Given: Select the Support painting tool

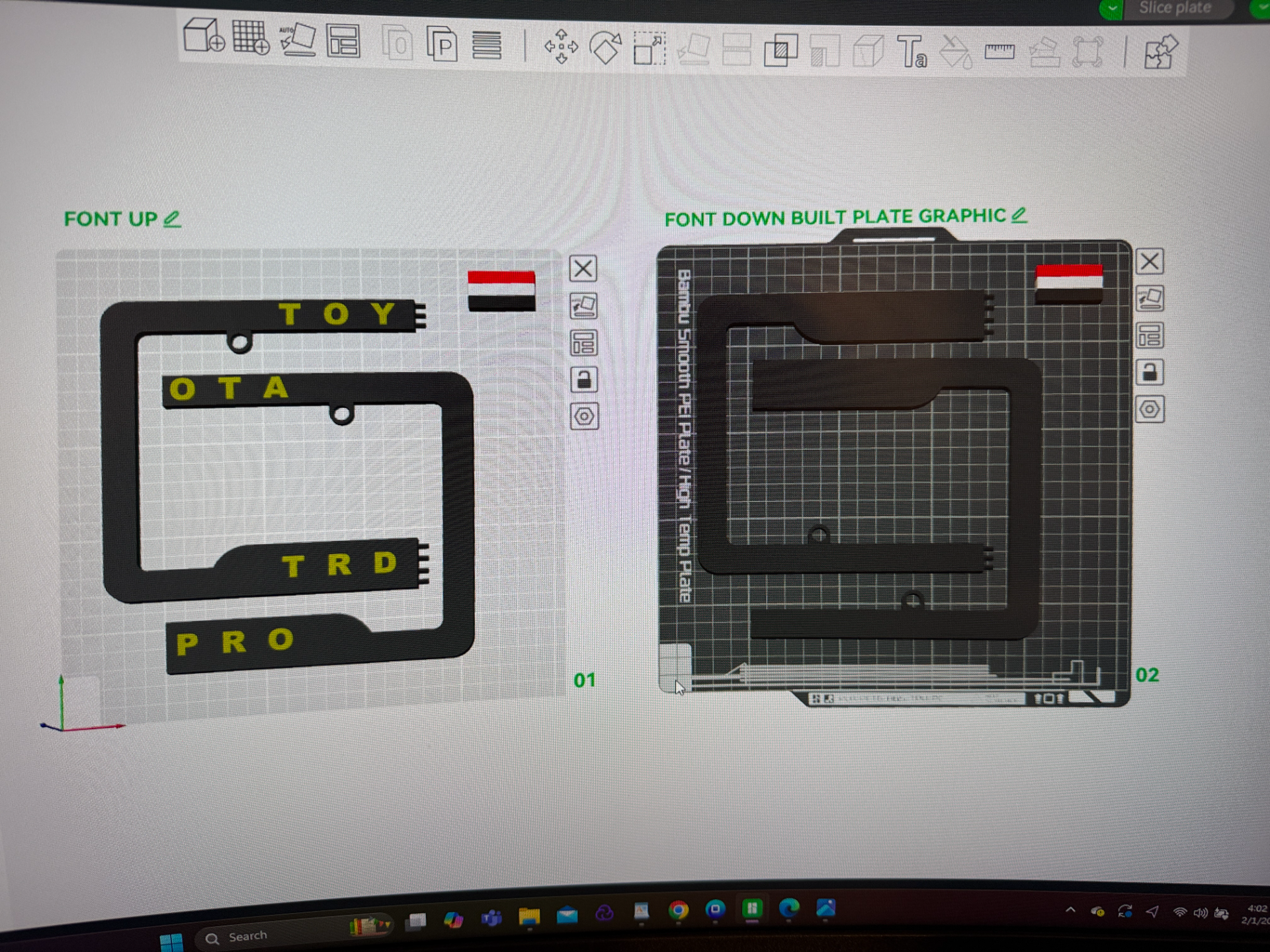Looking at the screenshot, I should (x=824, y=51).
